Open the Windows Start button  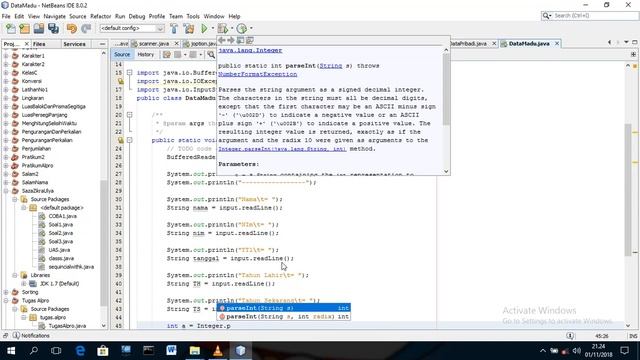pos(11,351)
